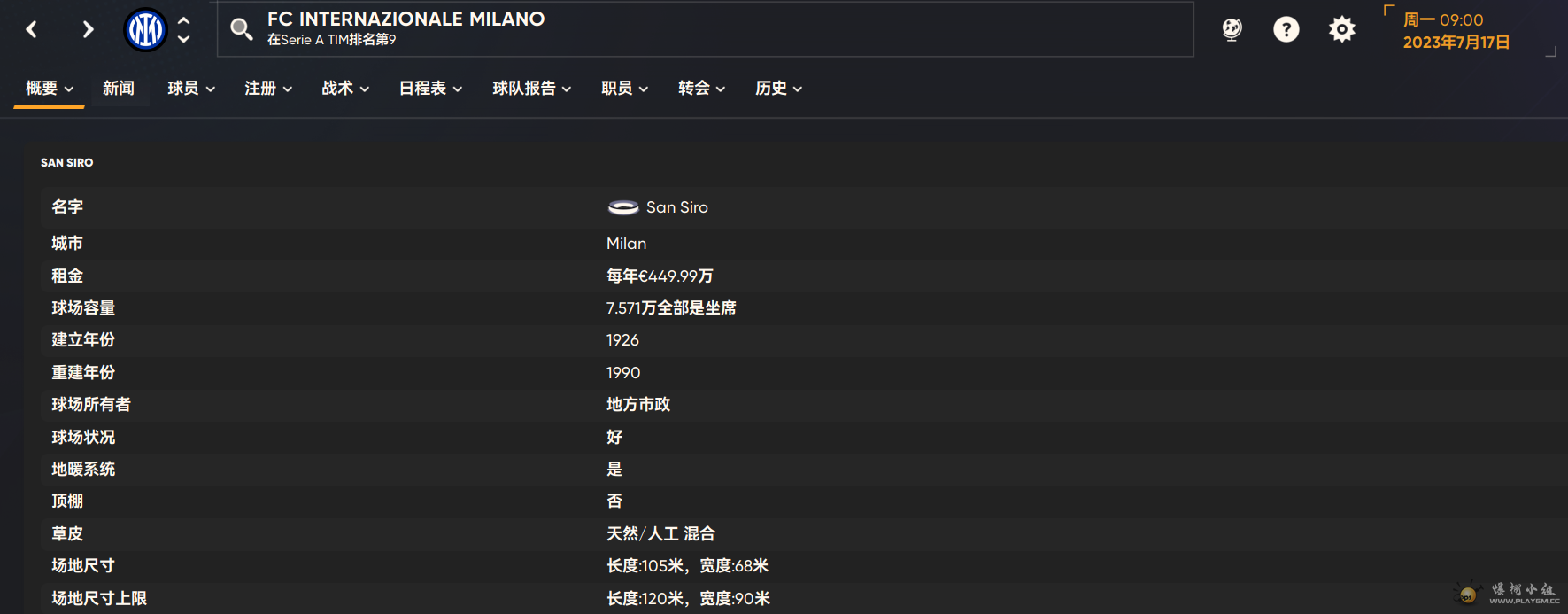Click the date and time display

tap(1456, 31)
